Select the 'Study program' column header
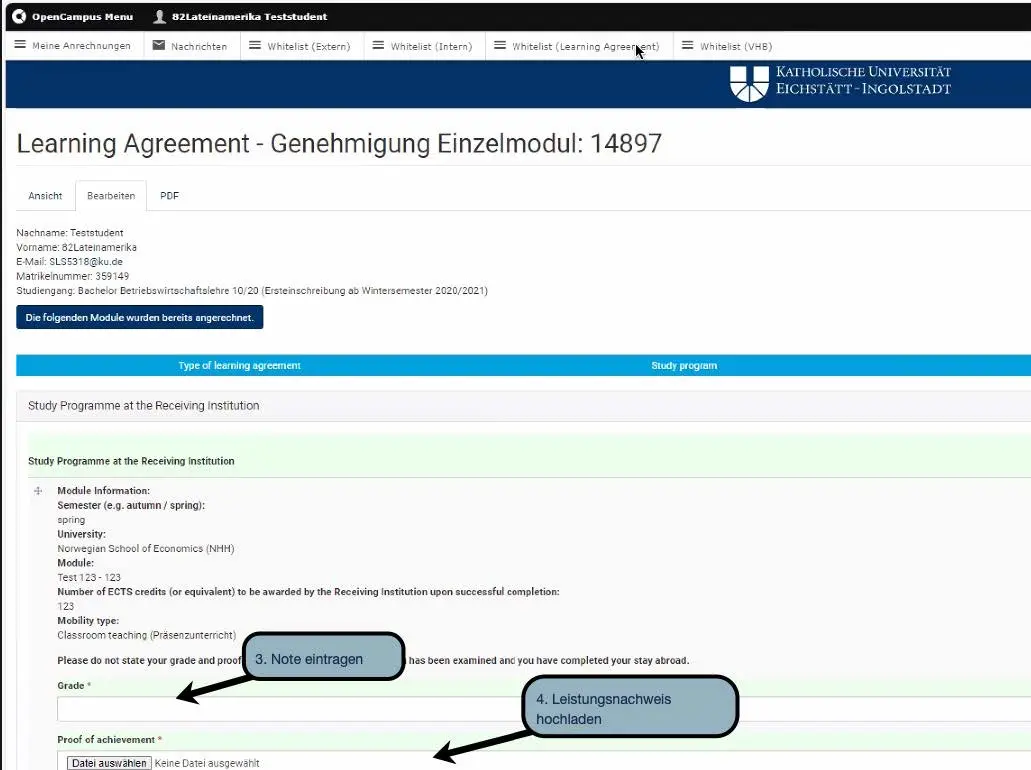 pyautogui.click(x=684, y=366)
